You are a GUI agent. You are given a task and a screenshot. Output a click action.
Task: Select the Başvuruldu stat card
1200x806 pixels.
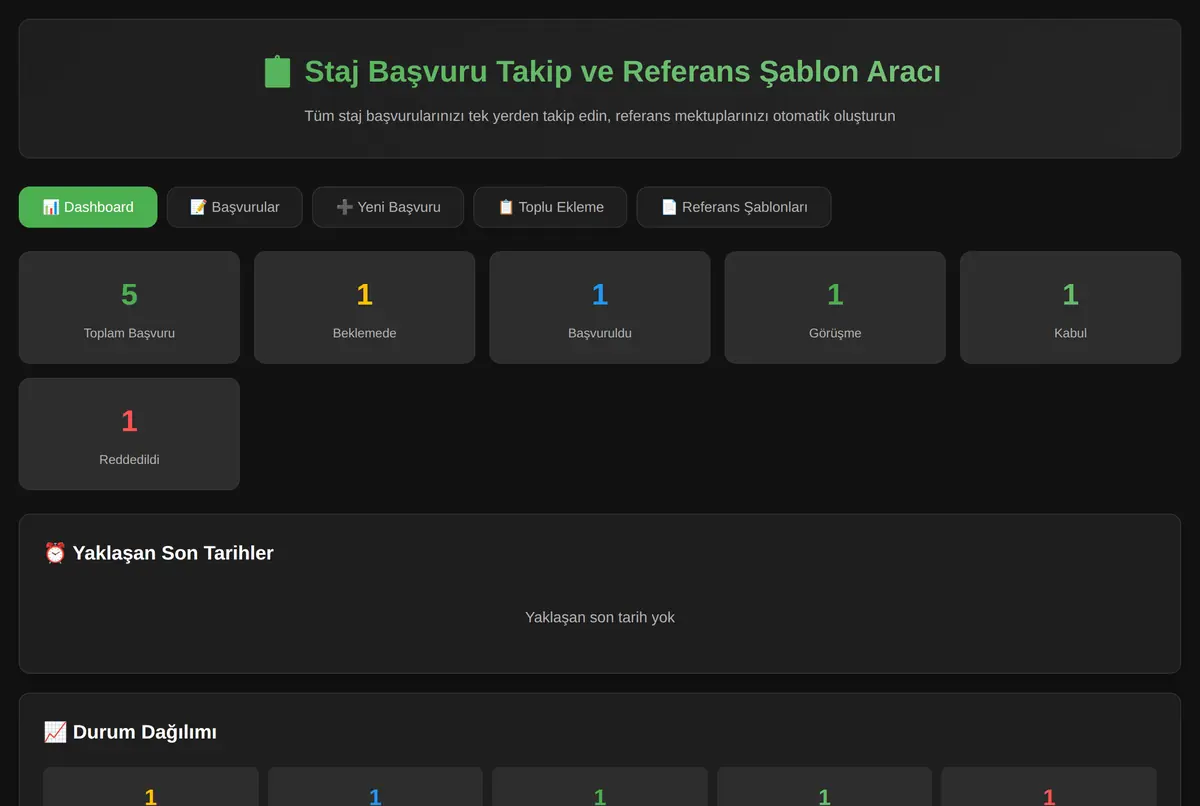point(600,307)
